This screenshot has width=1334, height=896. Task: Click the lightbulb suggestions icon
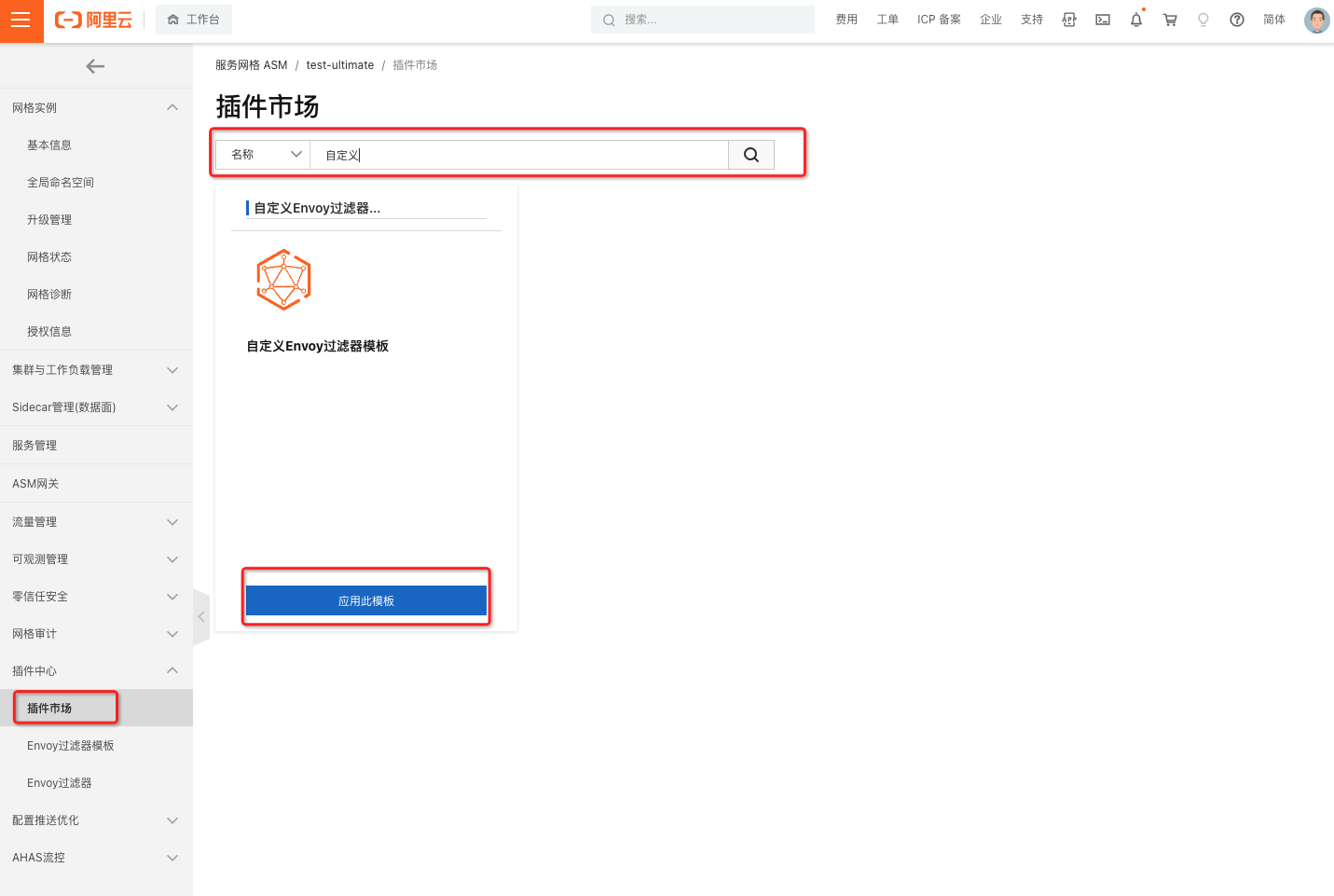tap(1203, 20)
